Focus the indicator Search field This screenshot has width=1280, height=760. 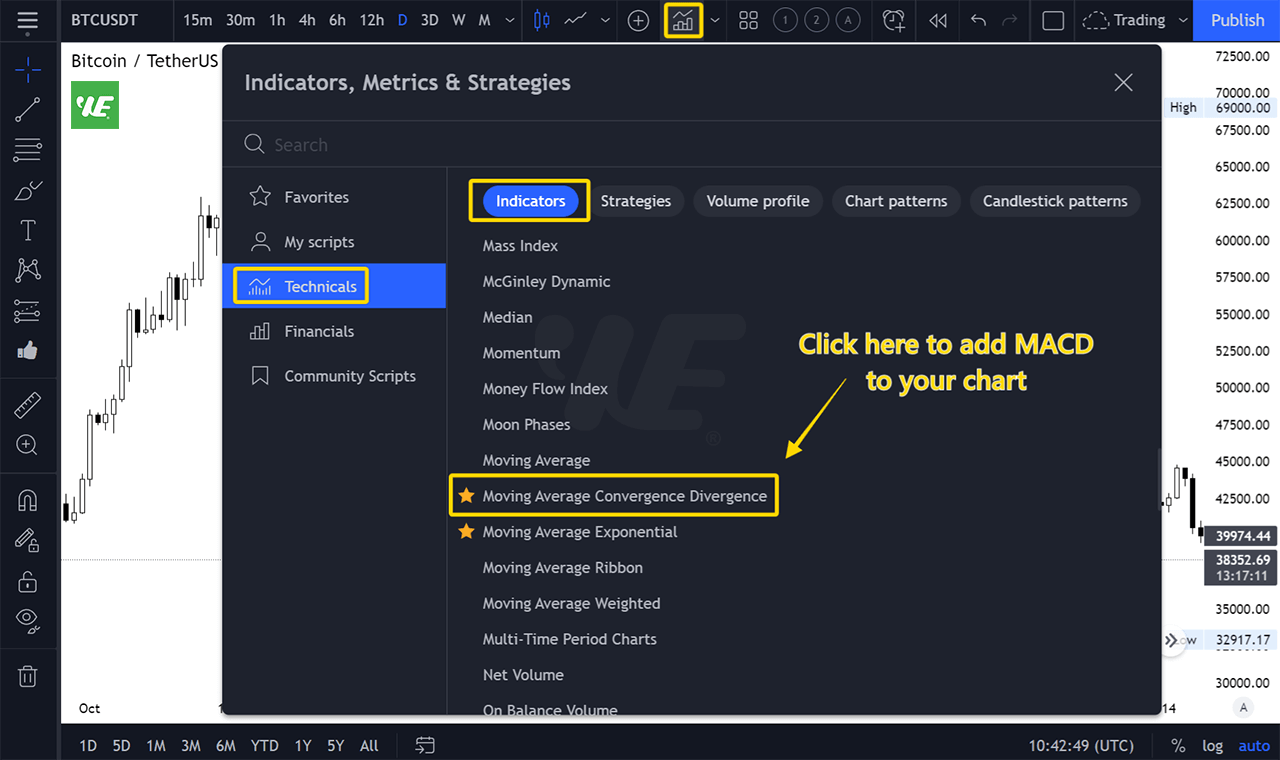(691, 145)
